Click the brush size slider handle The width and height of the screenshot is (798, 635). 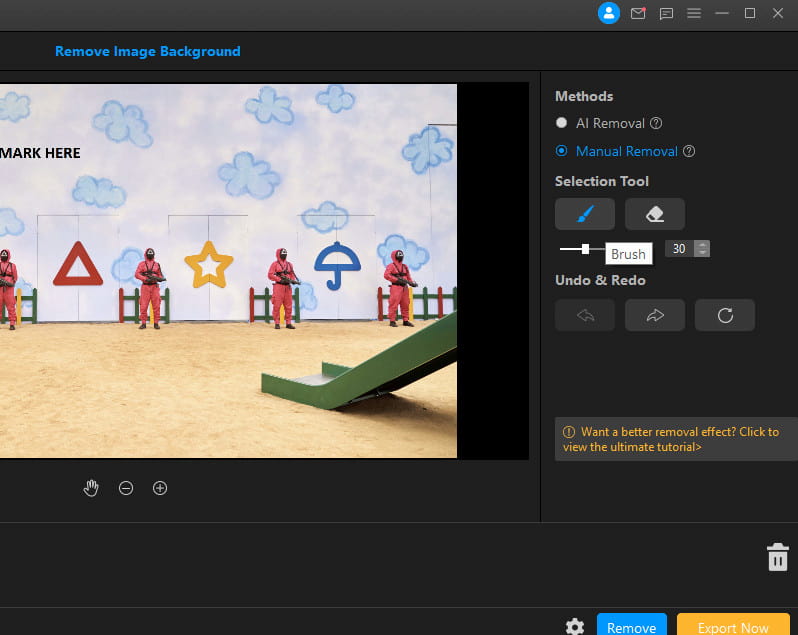pos(585,249)
